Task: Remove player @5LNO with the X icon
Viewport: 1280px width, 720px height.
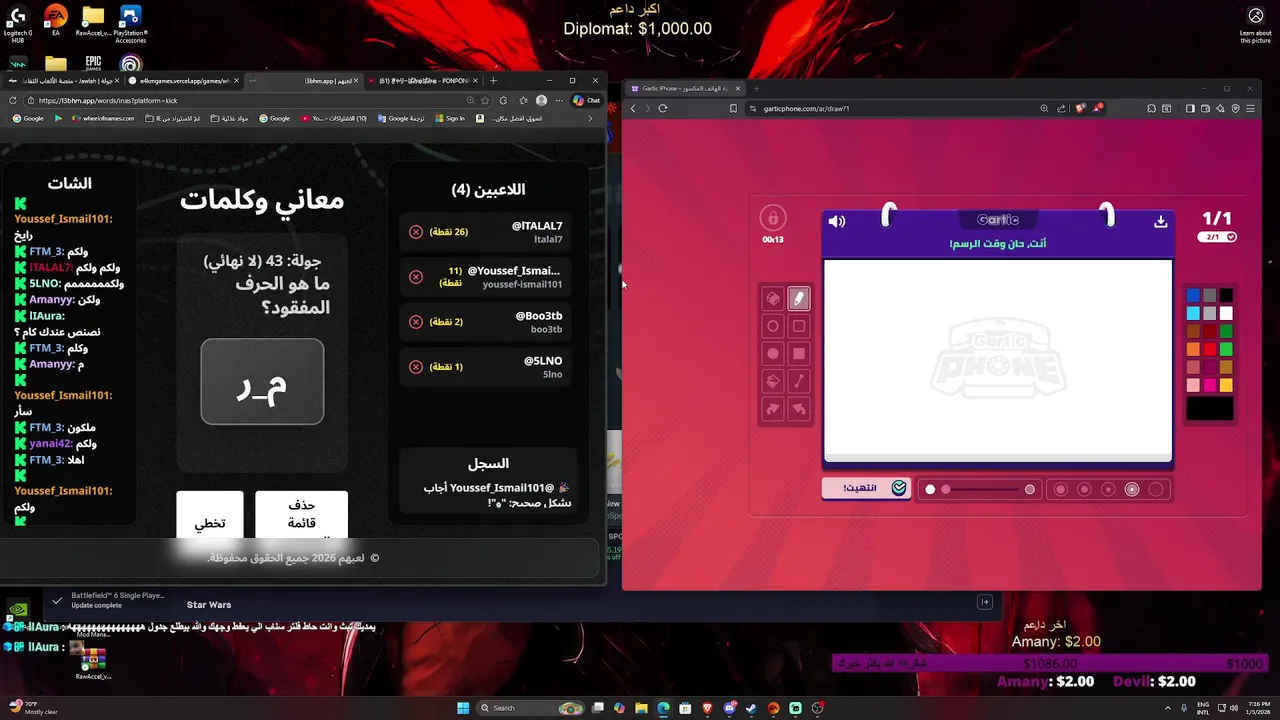Action: click(x=416, y=367)
